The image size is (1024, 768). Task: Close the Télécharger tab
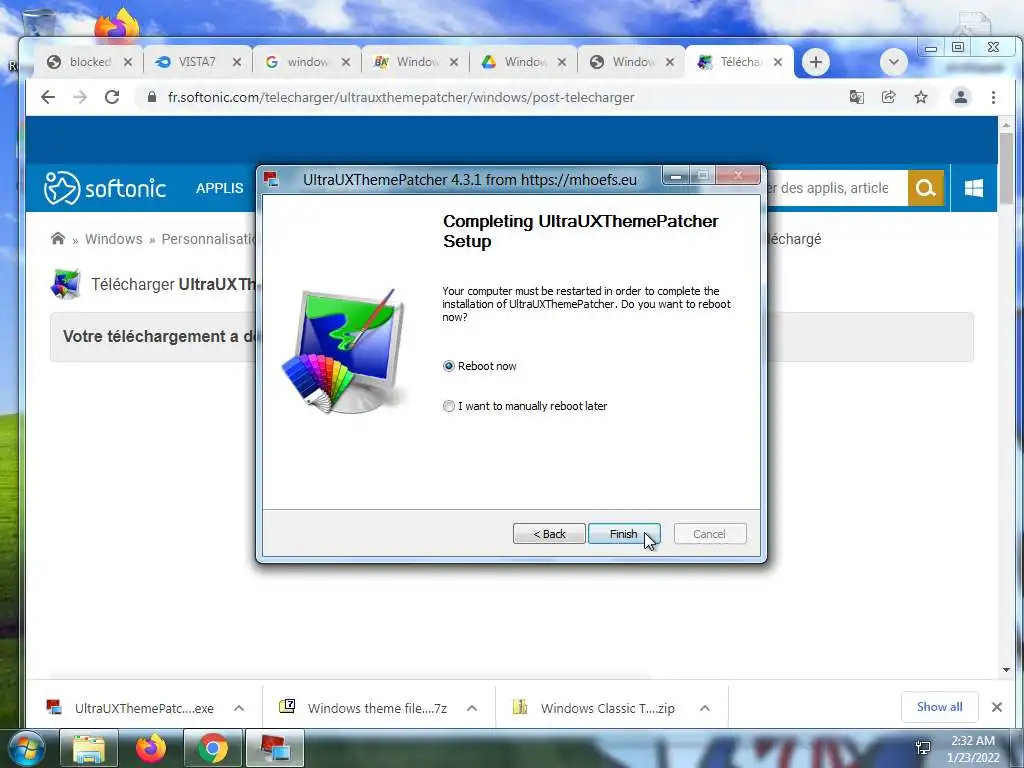click(x=778, y=62)
